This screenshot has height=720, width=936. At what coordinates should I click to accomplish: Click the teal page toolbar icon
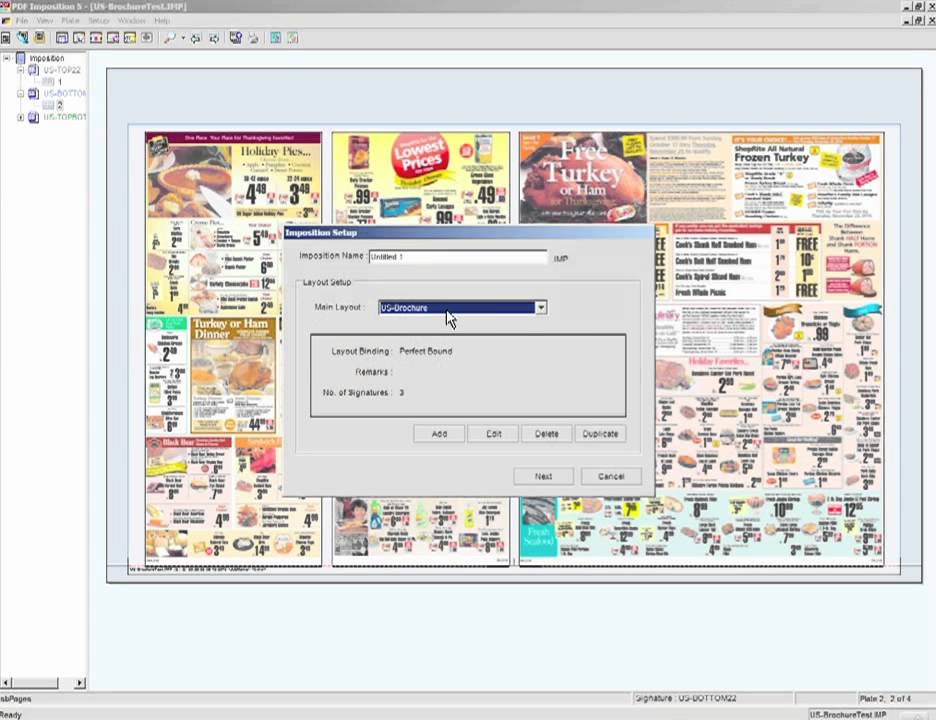pos(276,38)
